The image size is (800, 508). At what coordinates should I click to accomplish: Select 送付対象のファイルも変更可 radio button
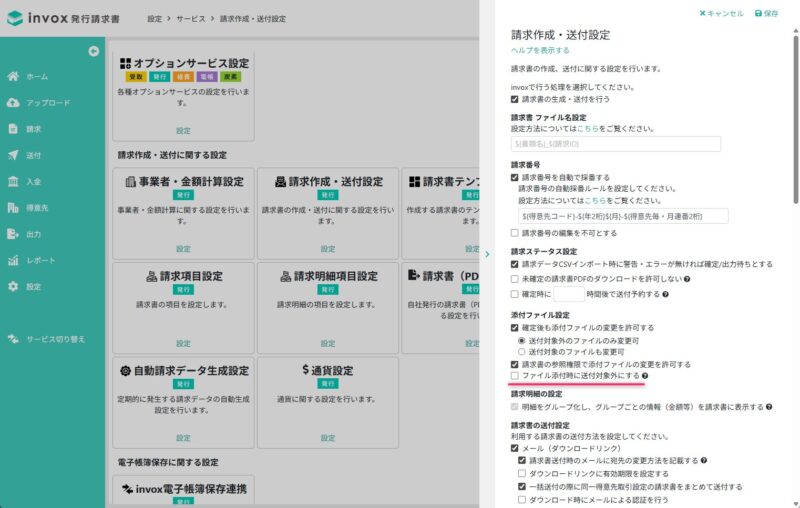click(521, 352)
